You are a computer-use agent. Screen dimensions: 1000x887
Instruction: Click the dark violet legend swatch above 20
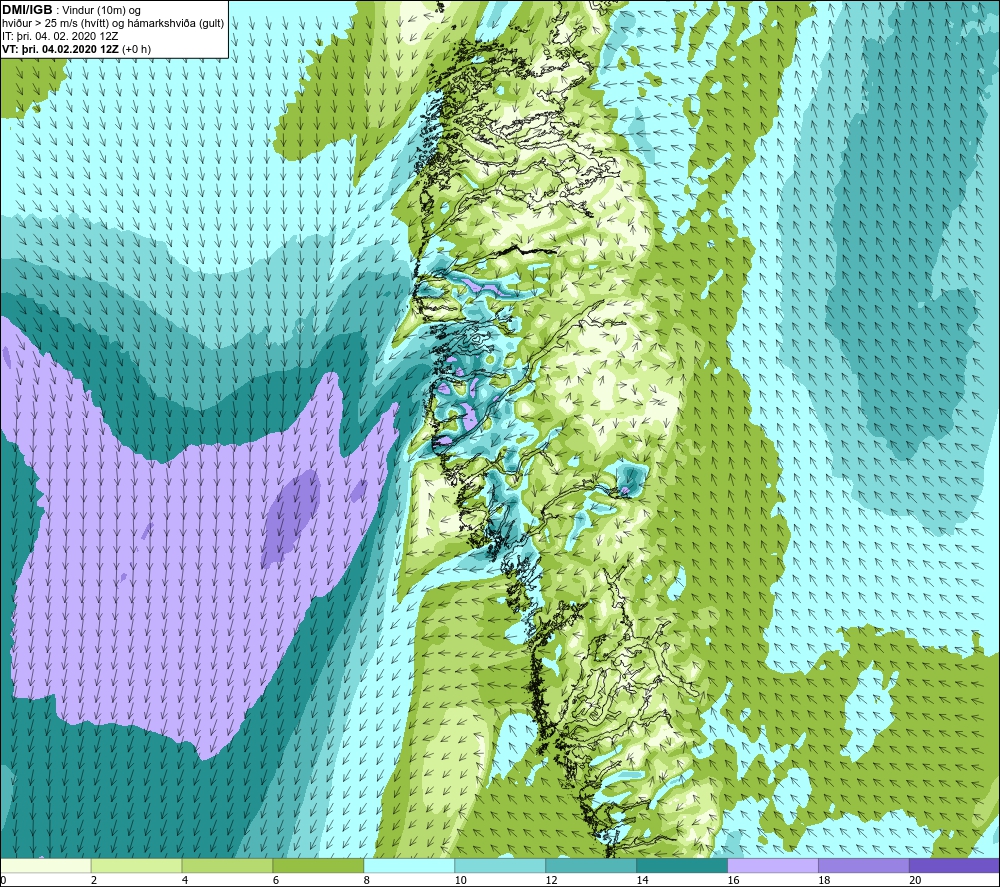(954, 866)
